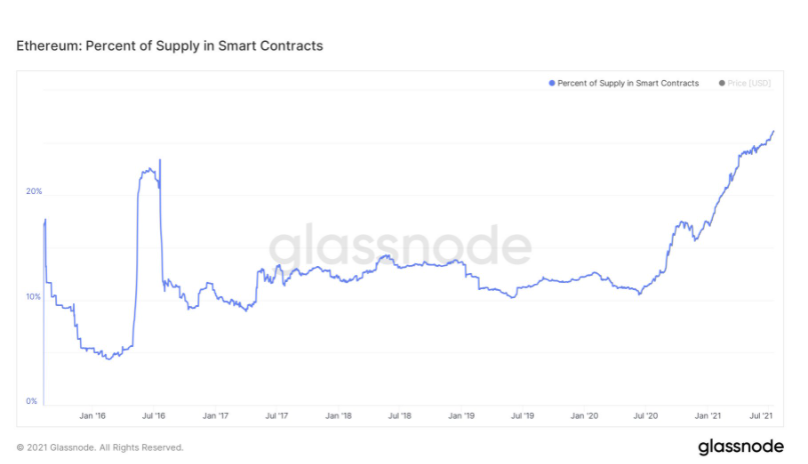The width and height of the screenshot is (808, 464).
Task: Click the 10% y-axis label
Action: (33, 297)
